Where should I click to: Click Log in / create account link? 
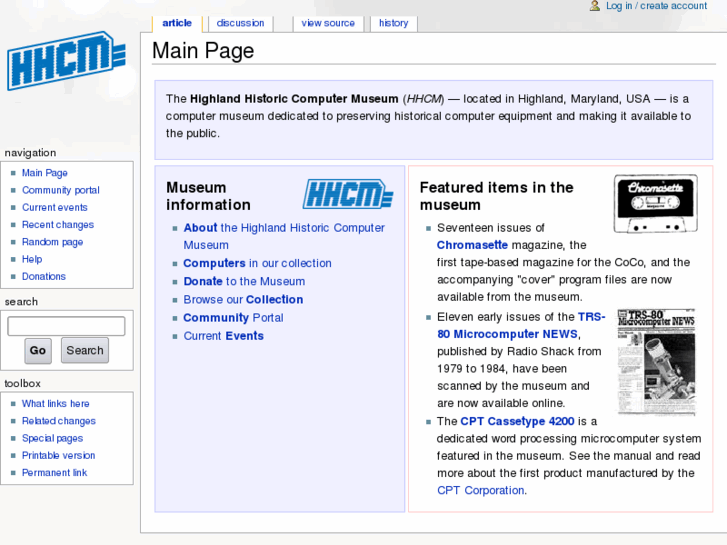pos(656,6)
